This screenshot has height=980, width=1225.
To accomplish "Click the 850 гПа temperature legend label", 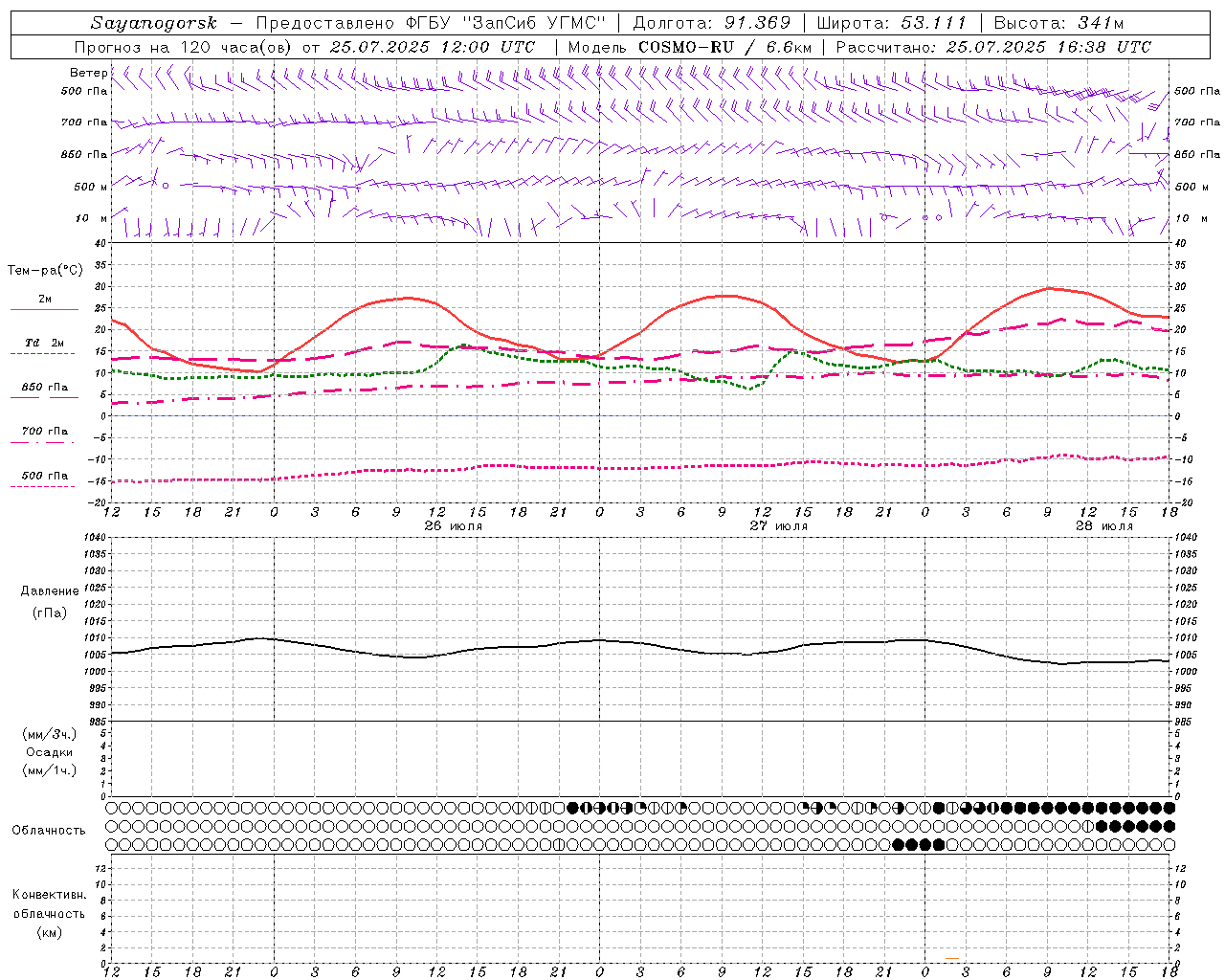I will point(45,388).
